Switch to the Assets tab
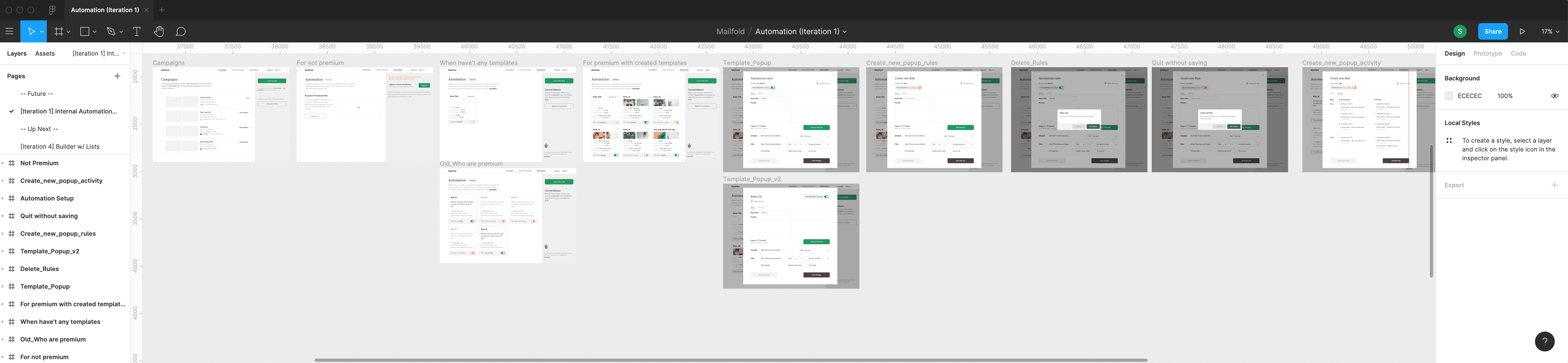This screenshot has width=1568, height=363. coord(45,54)
